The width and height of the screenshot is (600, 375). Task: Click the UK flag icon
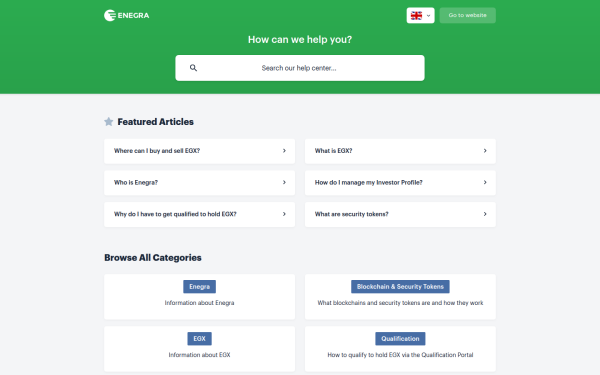coord(416,15)
